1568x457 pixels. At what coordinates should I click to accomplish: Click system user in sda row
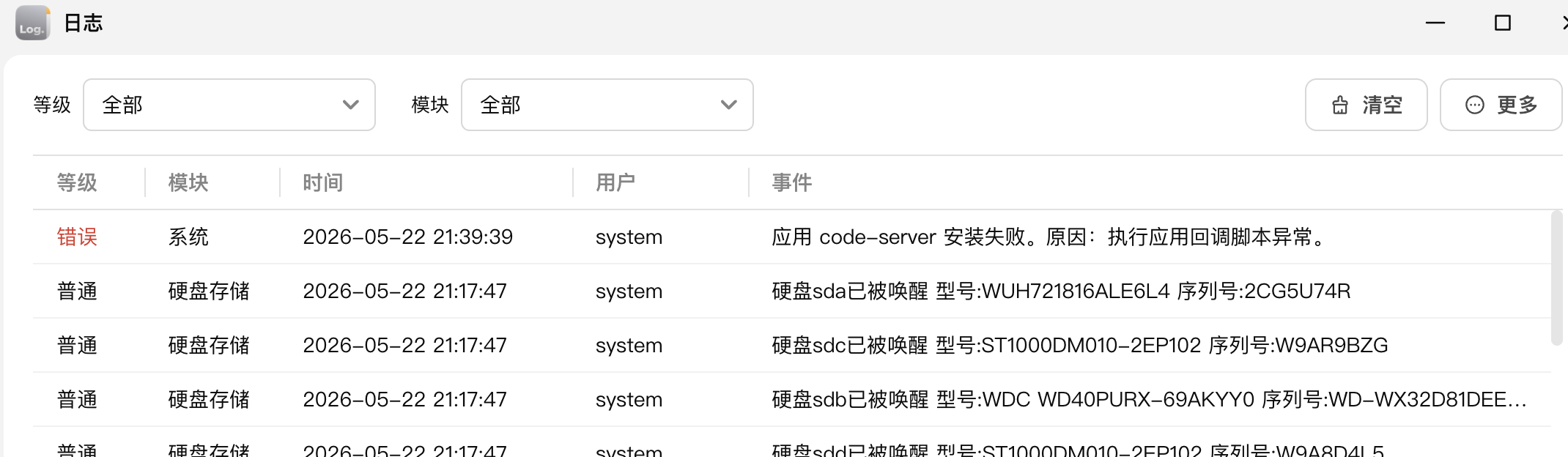[x=629, y=291]
